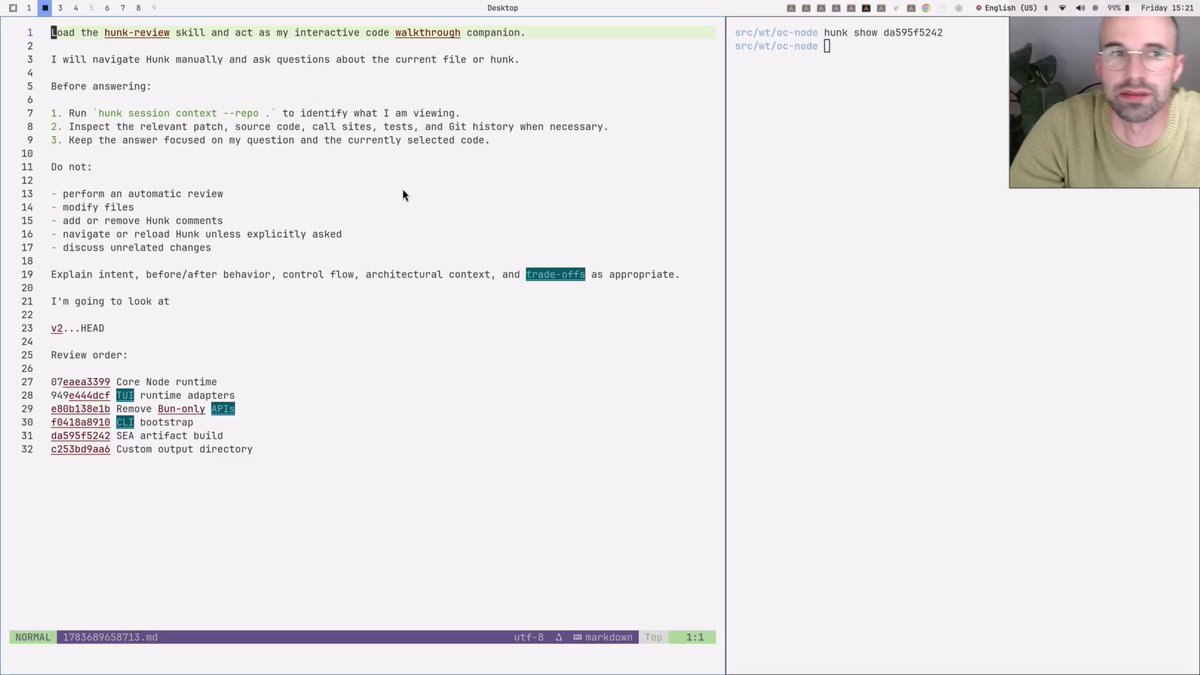Screen dimensions: 1200x675
Task: Click the Linux penguin icon in status line
Action: (559, 637)
